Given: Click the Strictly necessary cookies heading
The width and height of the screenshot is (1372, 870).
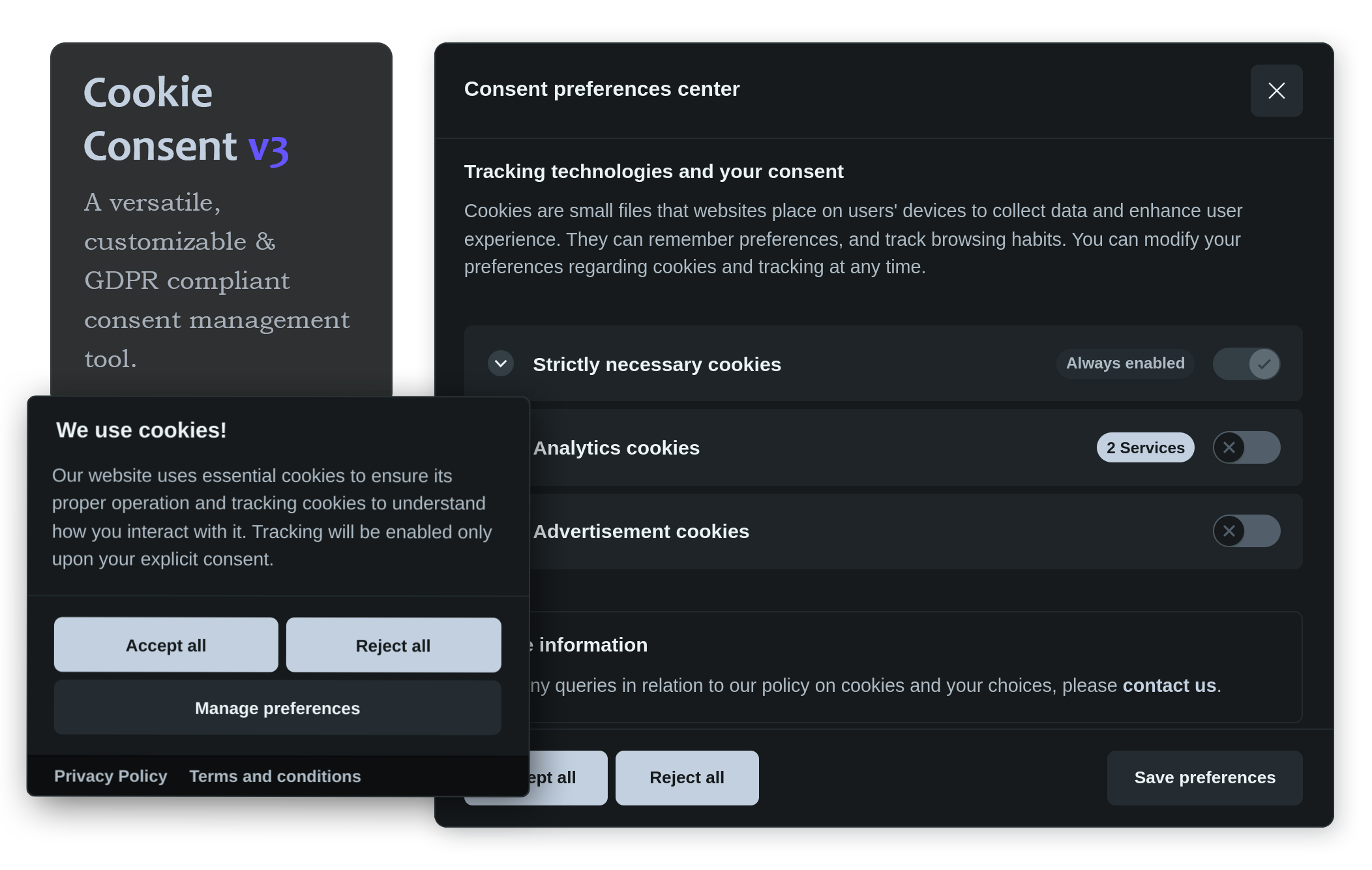Looking at the screenshot, I should 657,364.
